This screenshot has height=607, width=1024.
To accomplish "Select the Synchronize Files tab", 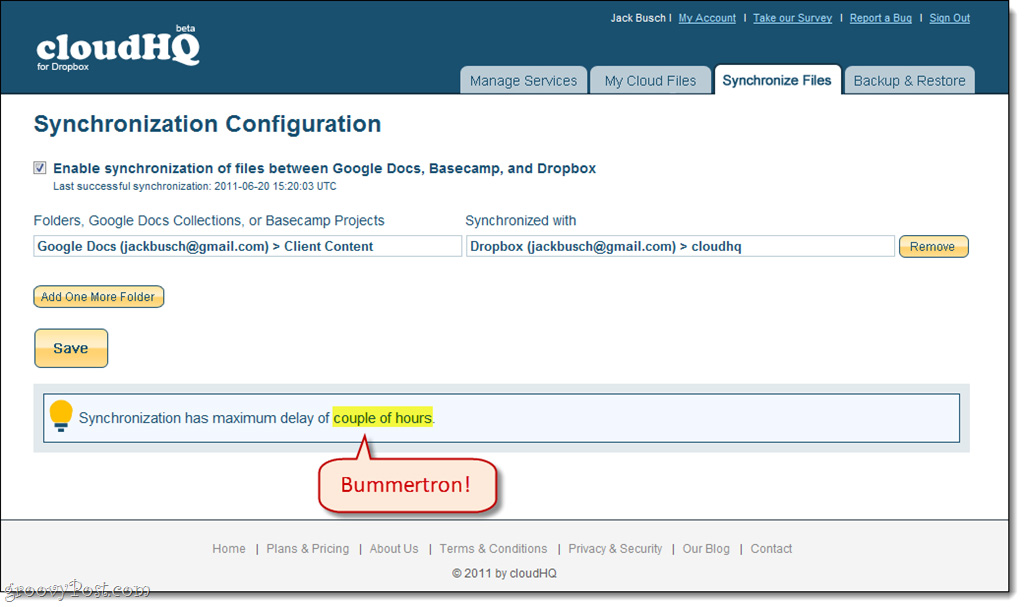I will coord(776,80).
